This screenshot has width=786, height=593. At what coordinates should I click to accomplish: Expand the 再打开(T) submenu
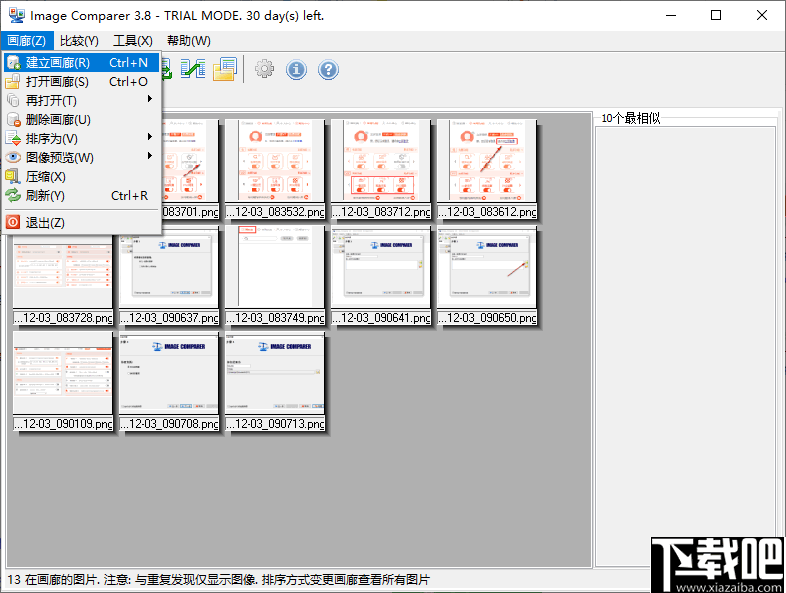[81, 101]
